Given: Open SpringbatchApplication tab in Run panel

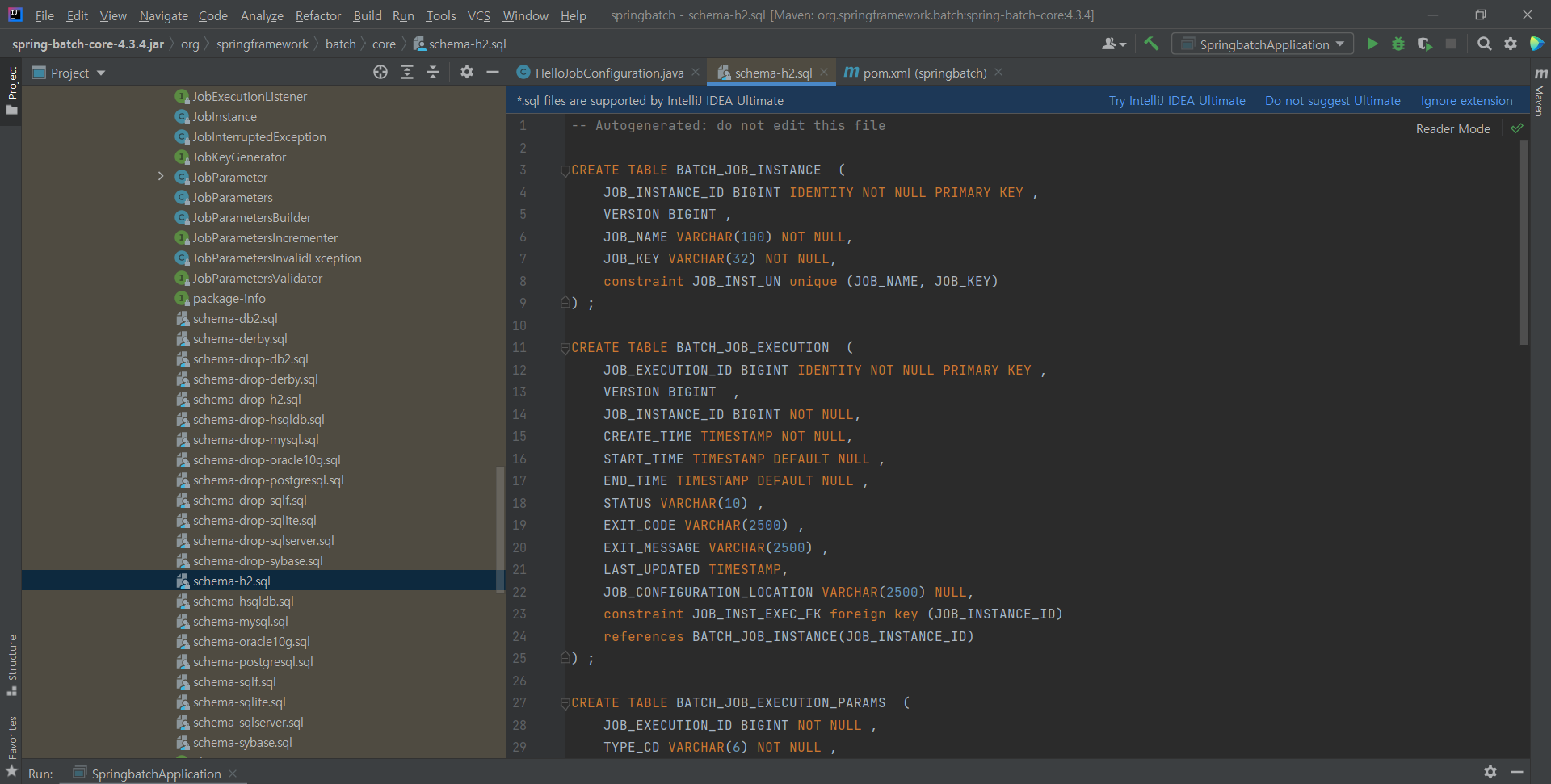Looking at the screenshot, I should (x=155, y=774).
